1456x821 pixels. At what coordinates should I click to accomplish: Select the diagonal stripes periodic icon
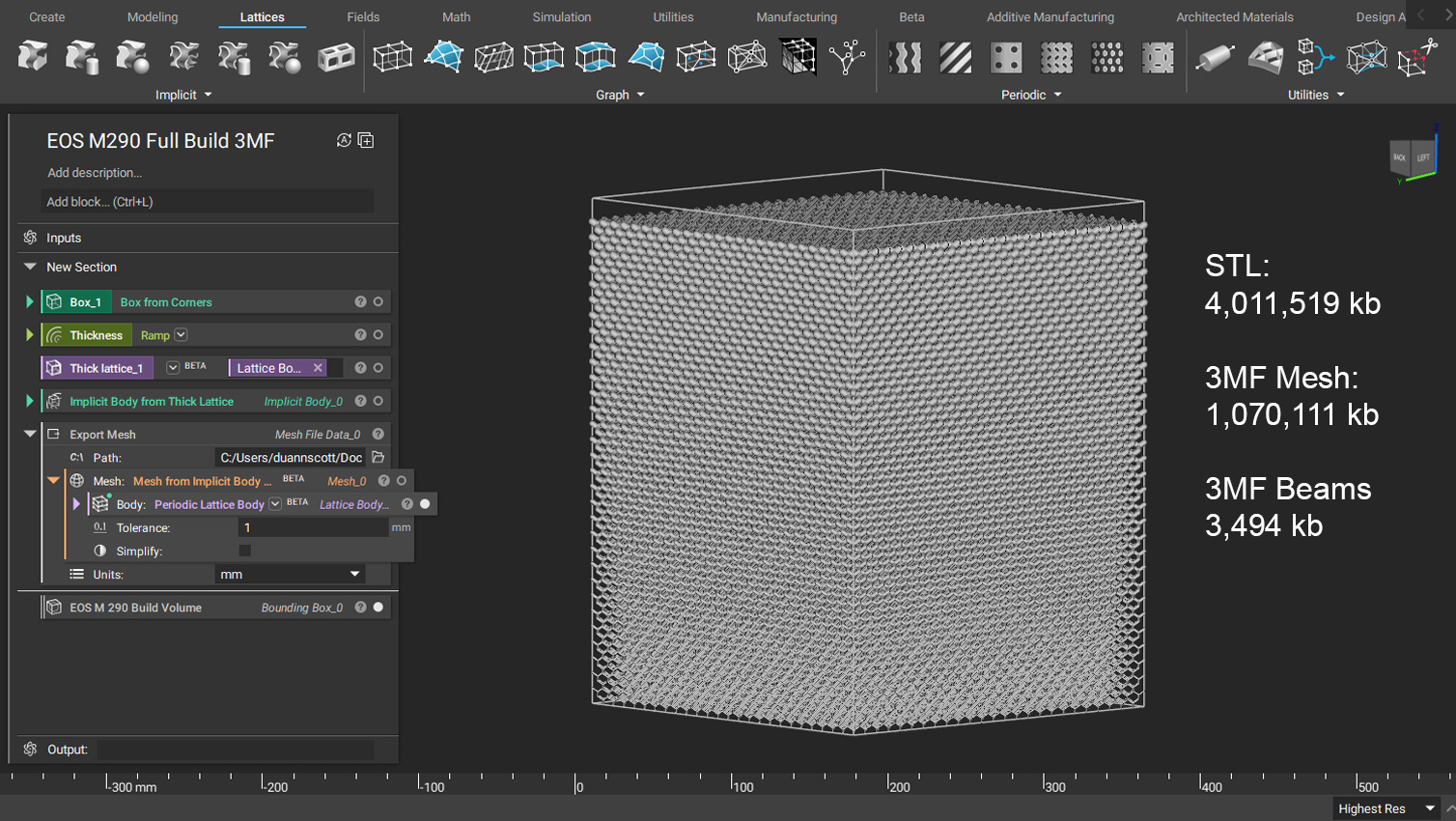(956, 58)
